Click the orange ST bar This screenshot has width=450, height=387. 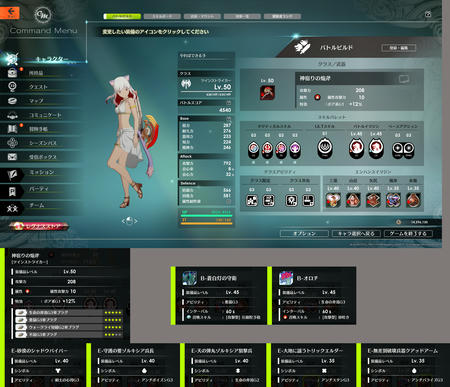tap(206, 223)
